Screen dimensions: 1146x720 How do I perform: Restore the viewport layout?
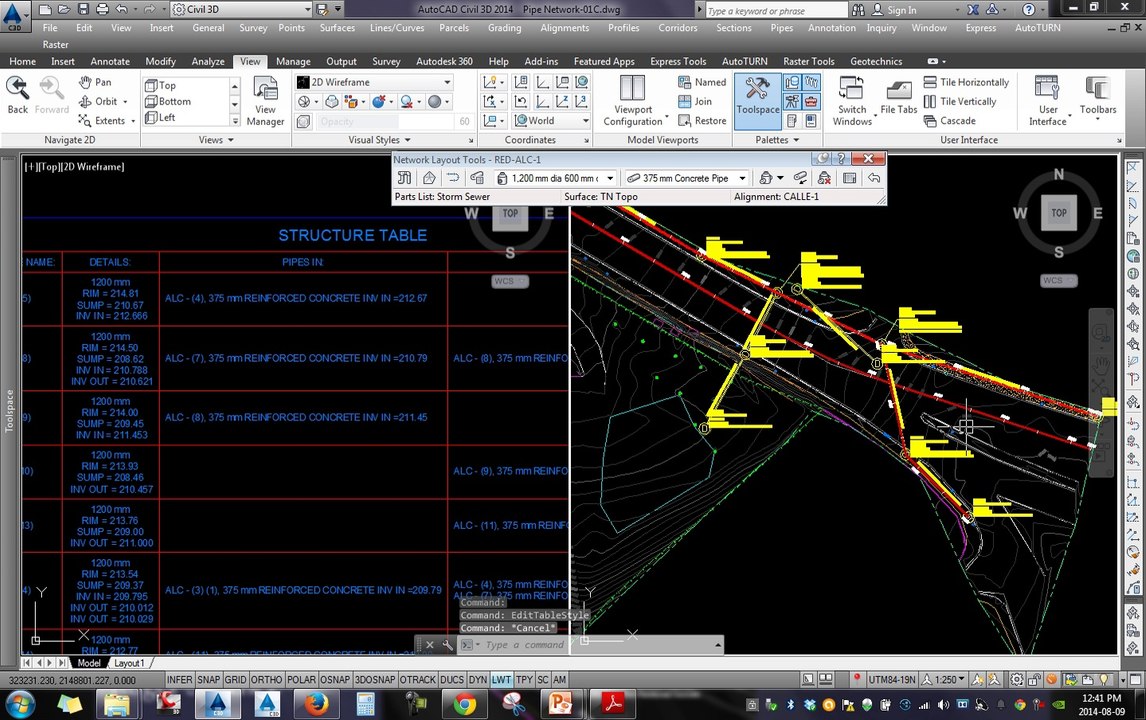coord(702,121)
